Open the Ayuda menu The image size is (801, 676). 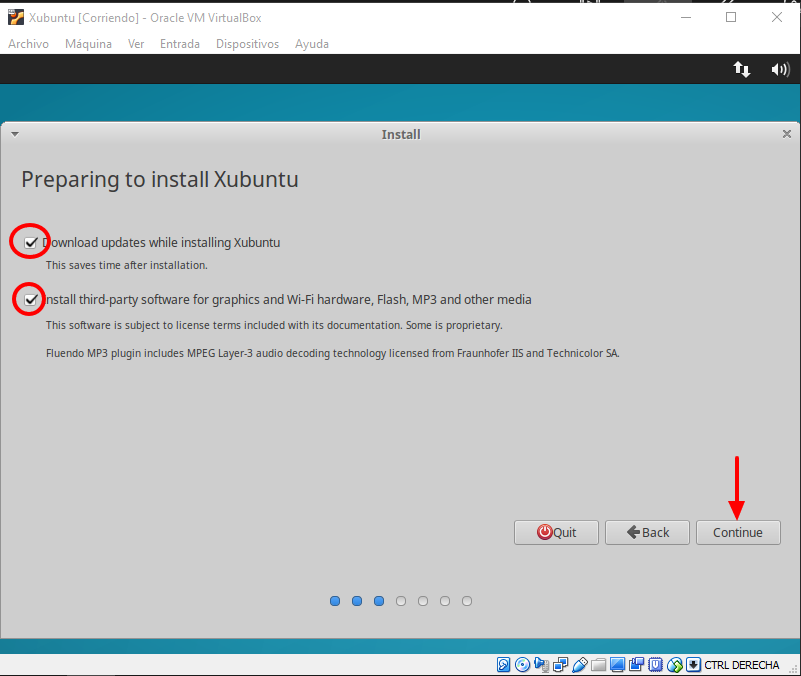312,44
